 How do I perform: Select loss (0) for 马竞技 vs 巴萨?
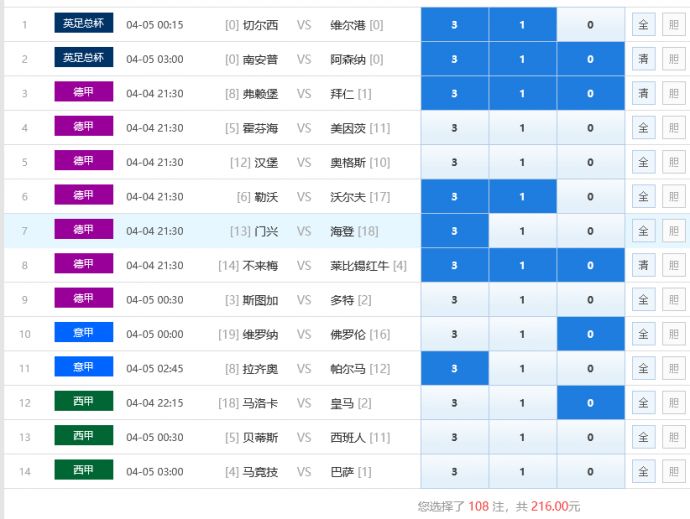pos(590,472)
